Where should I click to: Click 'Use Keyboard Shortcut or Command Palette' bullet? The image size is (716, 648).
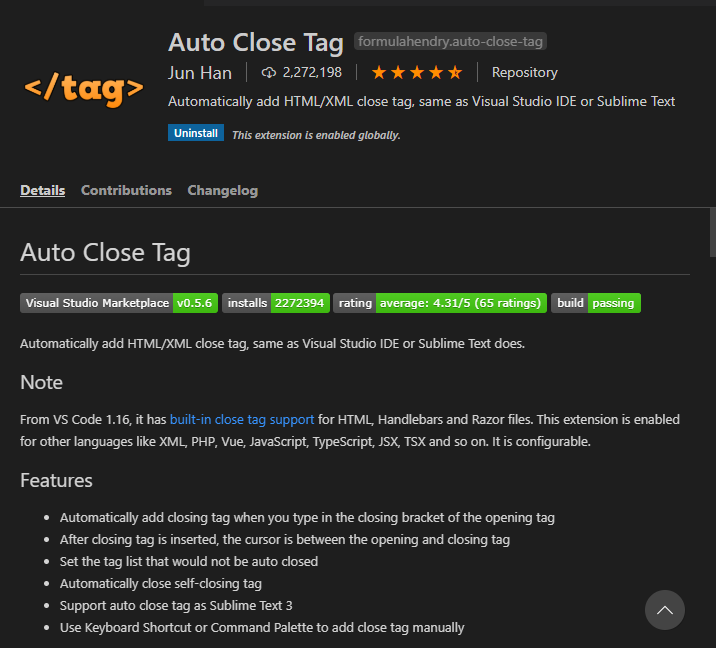[262, 627]
